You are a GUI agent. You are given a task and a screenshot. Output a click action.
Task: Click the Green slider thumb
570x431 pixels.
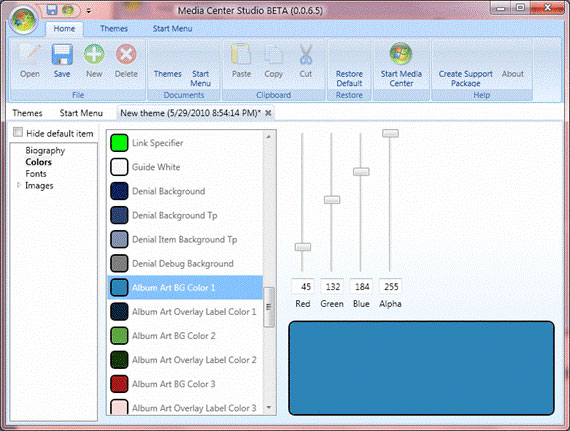tap(332, 200)
